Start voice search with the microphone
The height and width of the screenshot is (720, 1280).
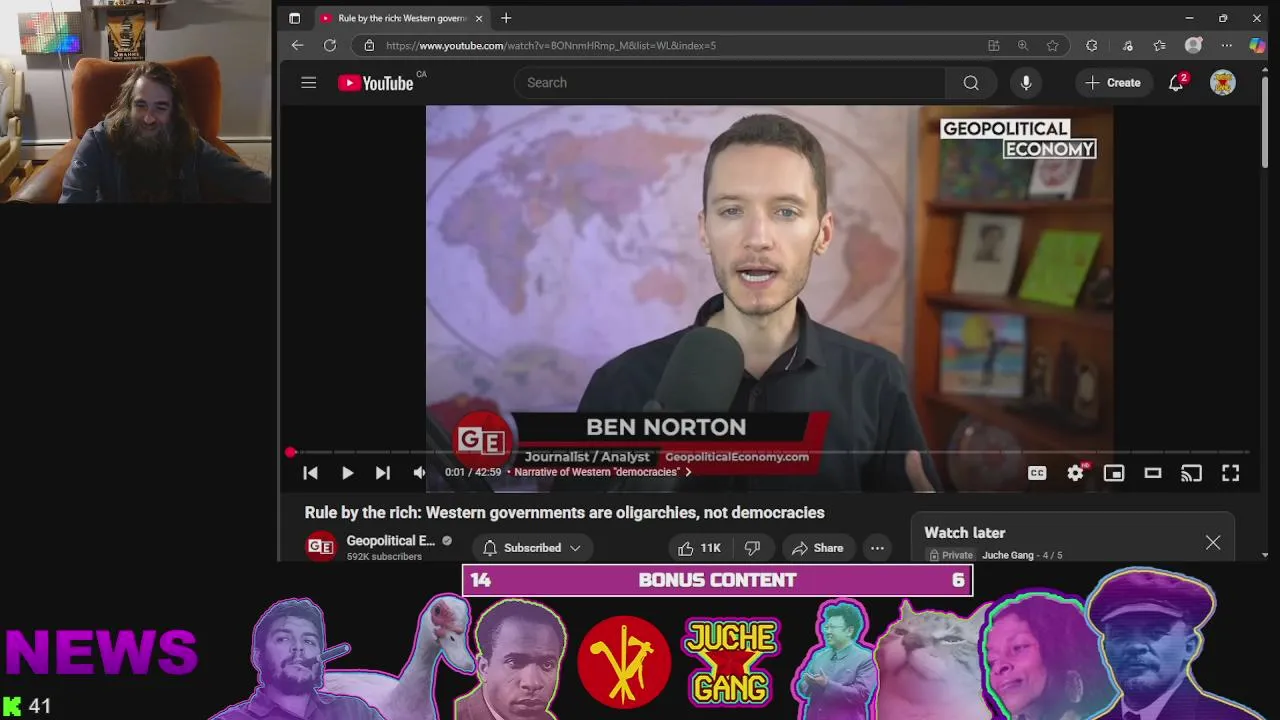click(1026, 83)
